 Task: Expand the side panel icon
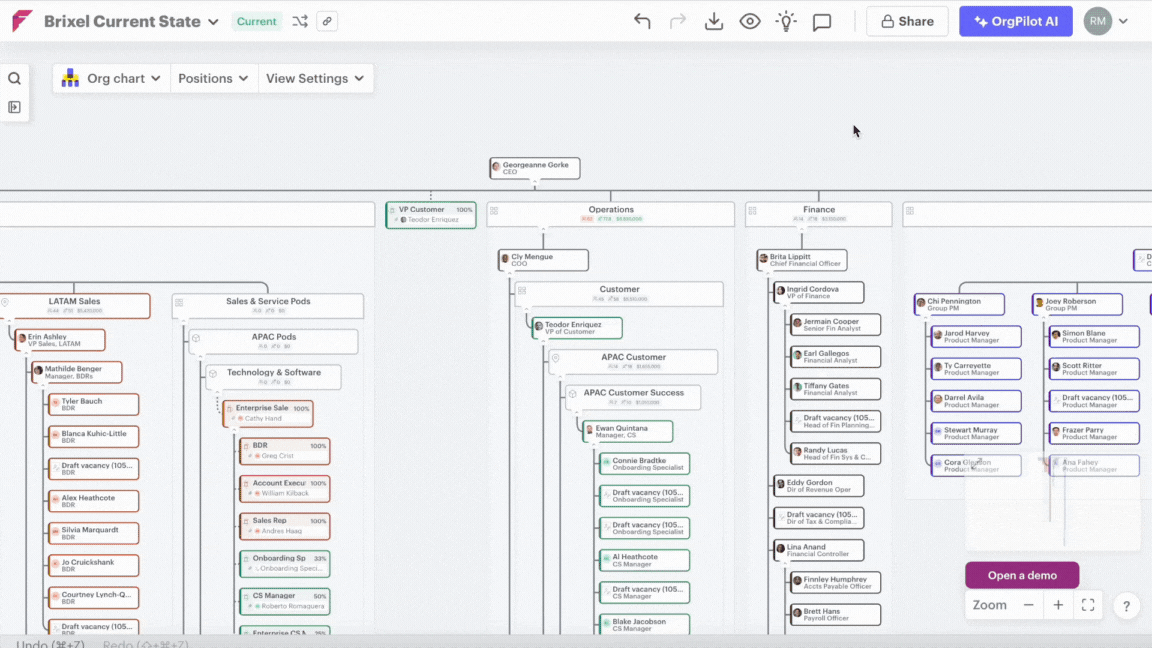(x=15, y=107)
